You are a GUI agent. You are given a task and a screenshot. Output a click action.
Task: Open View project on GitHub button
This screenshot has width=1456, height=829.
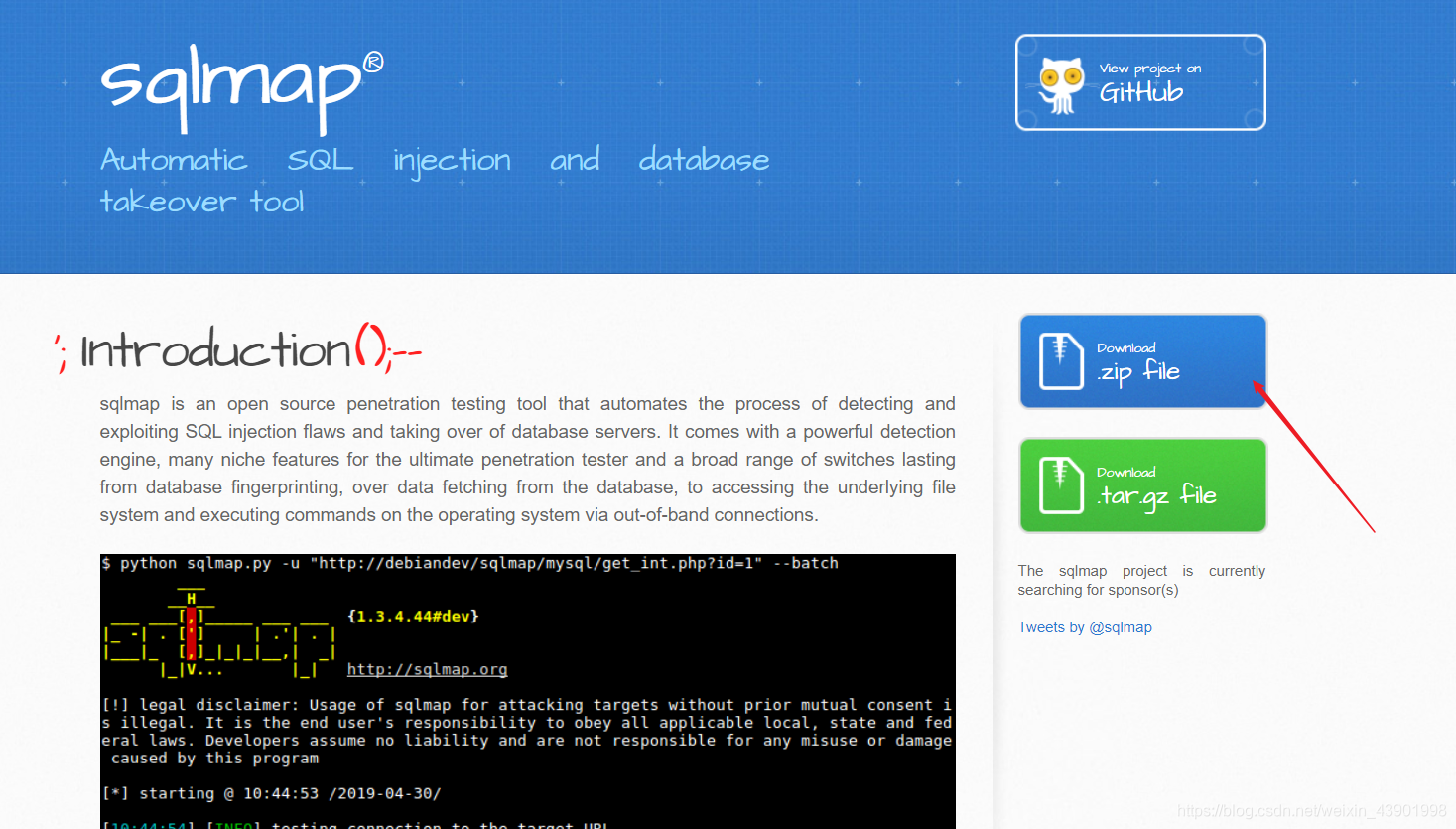[x=1140, y=82]
